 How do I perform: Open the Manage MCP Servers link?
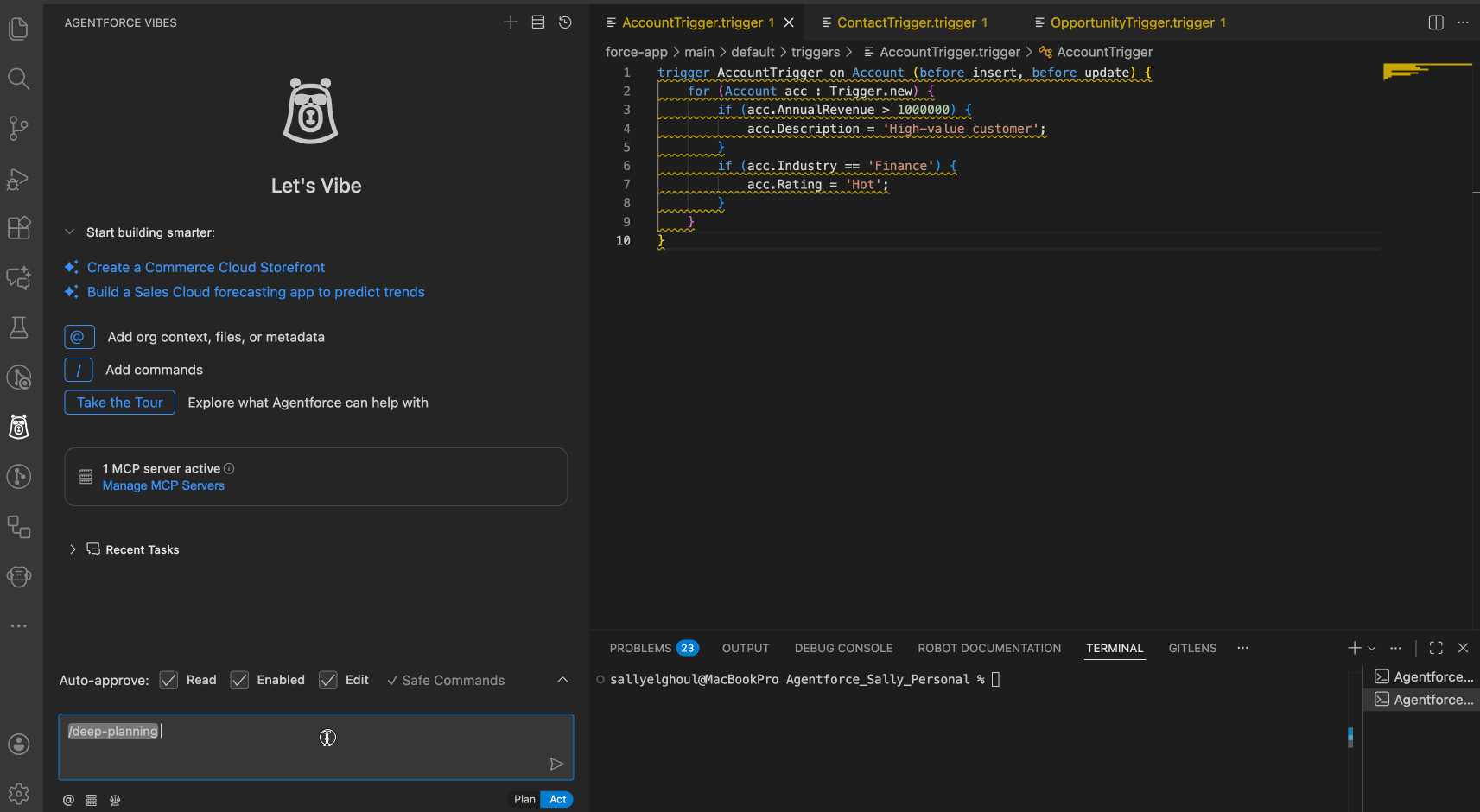pos(163,485)
